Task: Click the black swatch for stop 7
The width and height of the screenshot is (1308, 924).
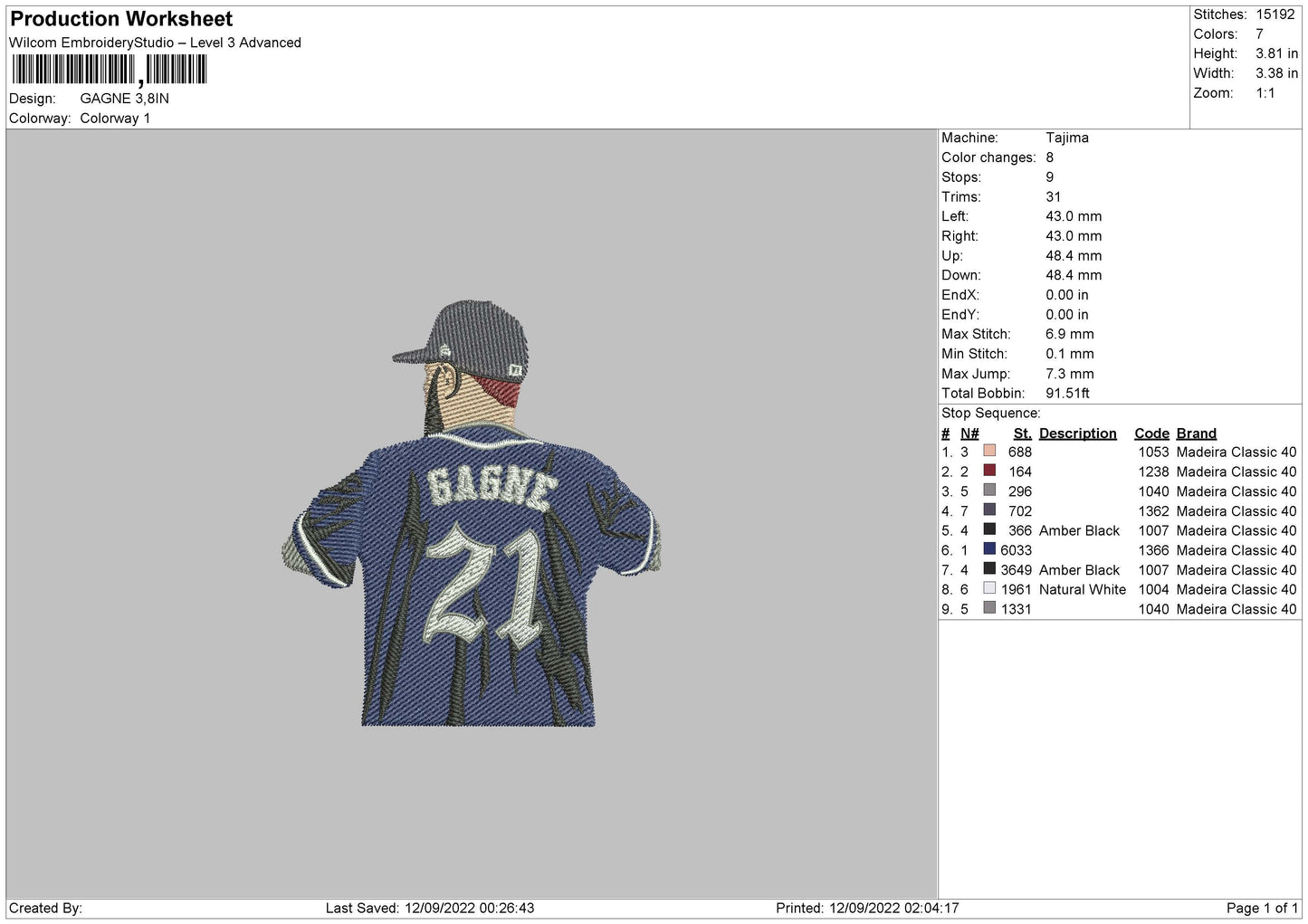Action: click(989, 569)
